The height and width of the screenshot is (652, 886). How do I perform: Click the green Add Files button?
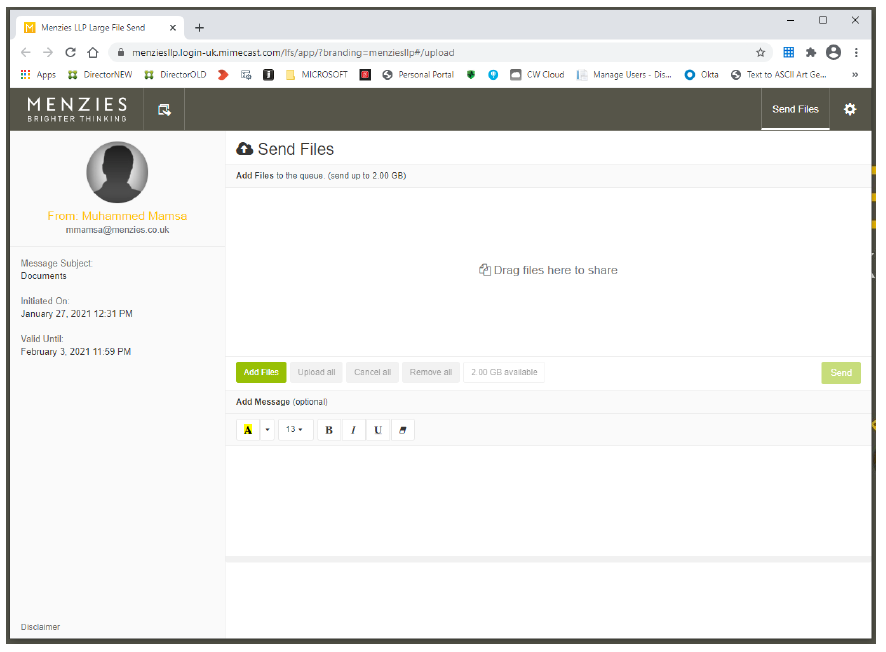pos(261,372)
